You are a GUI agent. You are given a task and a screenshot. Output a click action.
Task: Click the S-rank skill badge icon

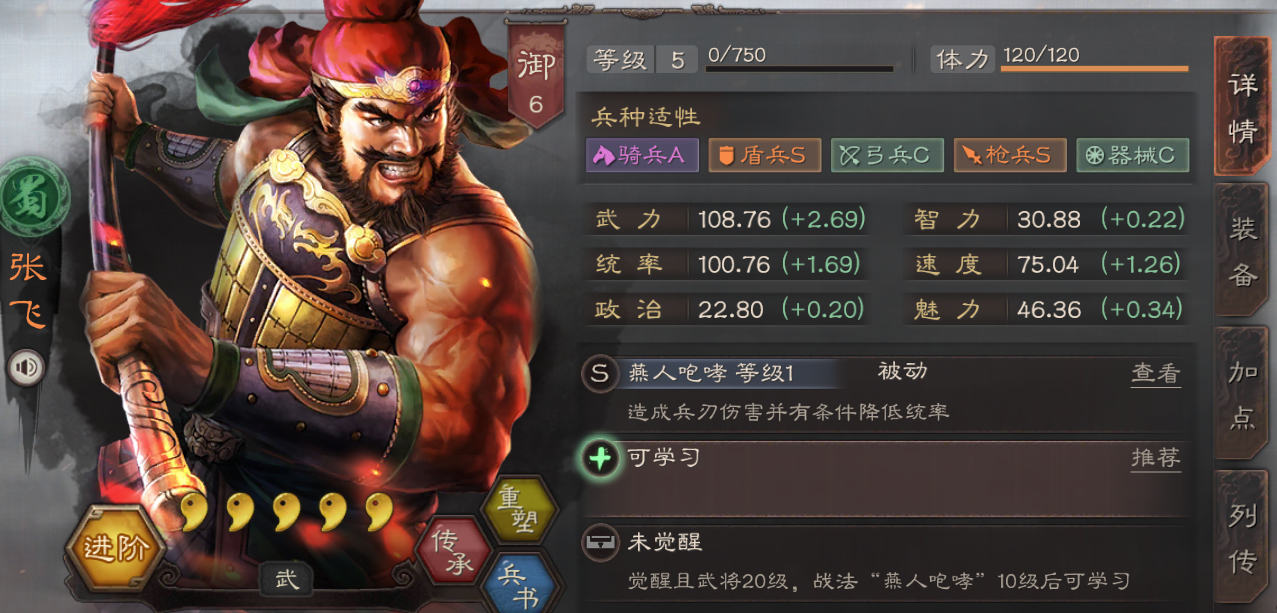[600, 374]
